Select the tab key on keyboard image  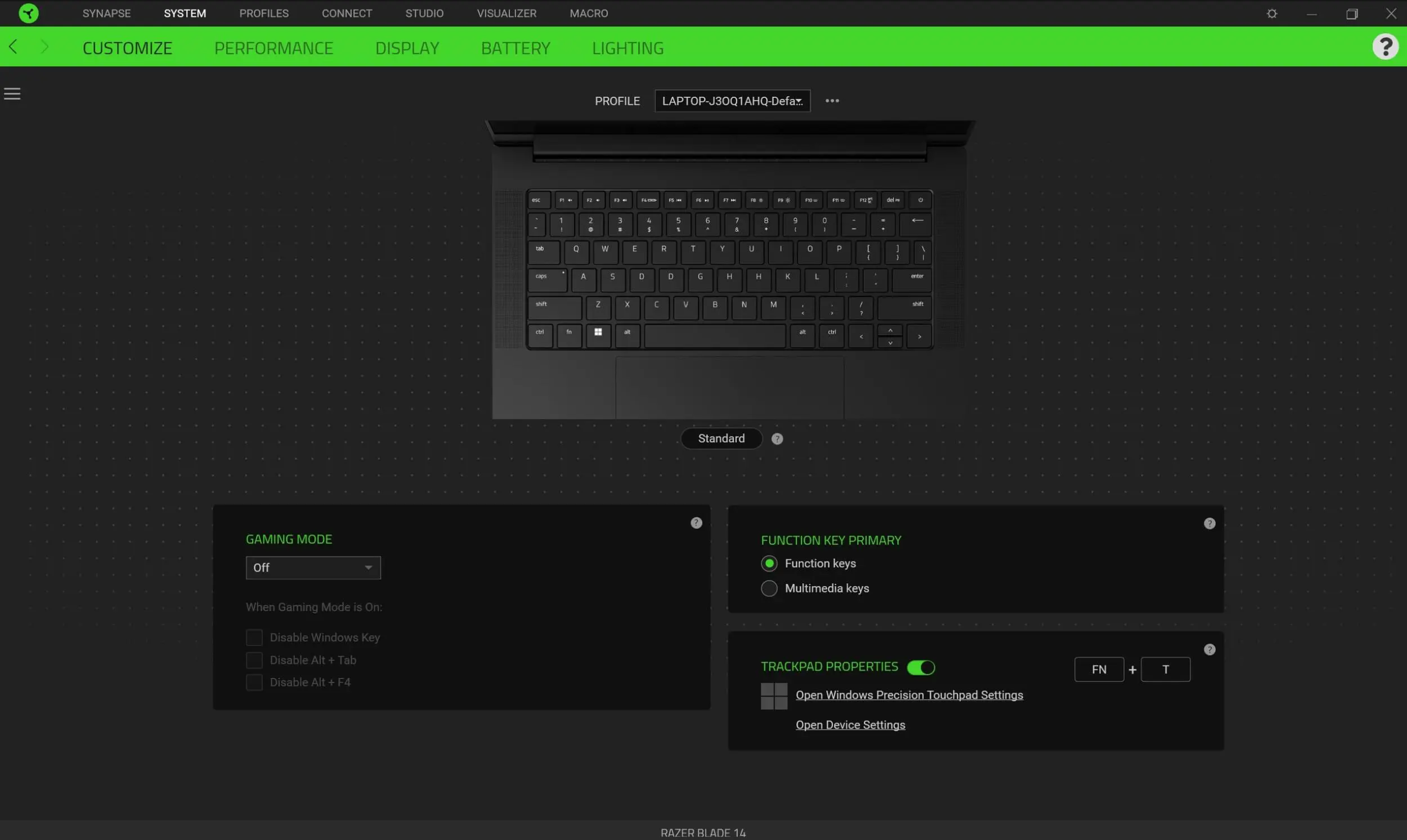point(544,251)
